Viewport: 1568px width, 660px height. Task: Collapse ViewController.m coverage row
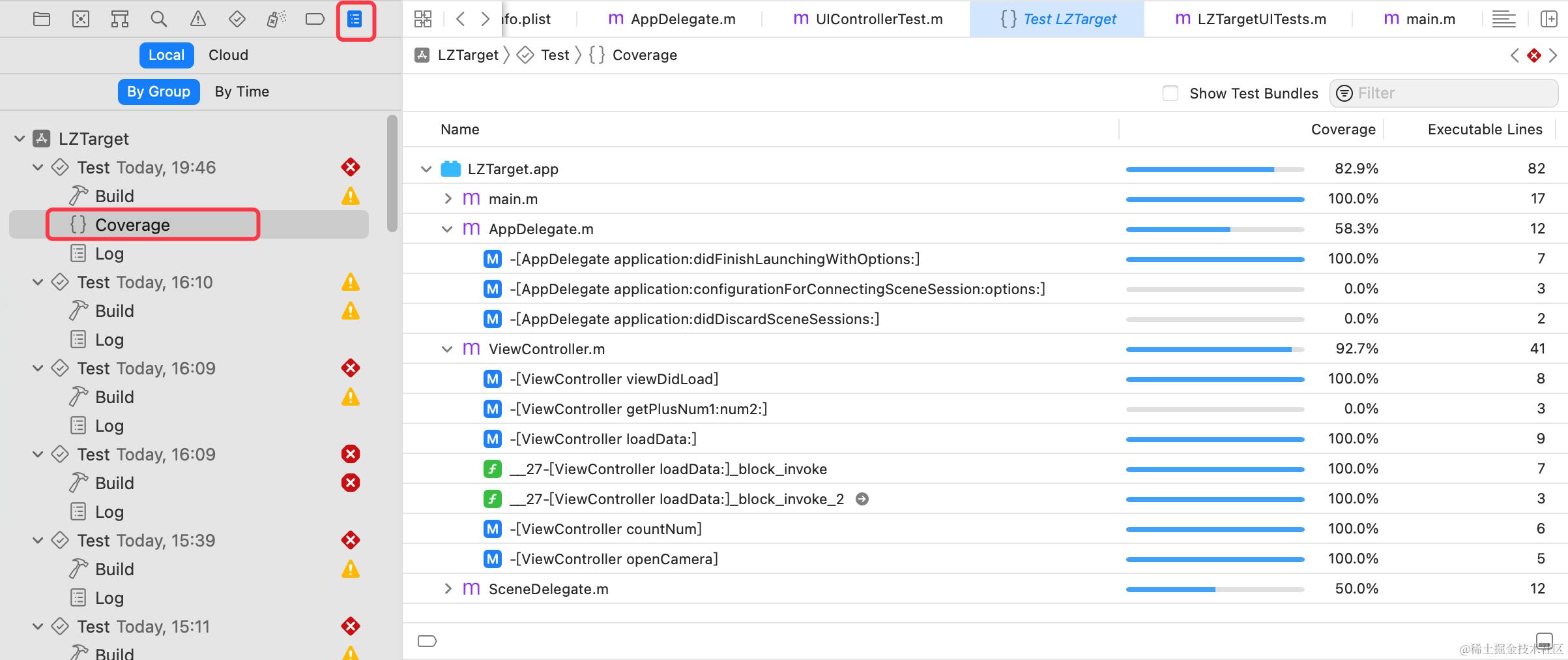coord(447,350)
